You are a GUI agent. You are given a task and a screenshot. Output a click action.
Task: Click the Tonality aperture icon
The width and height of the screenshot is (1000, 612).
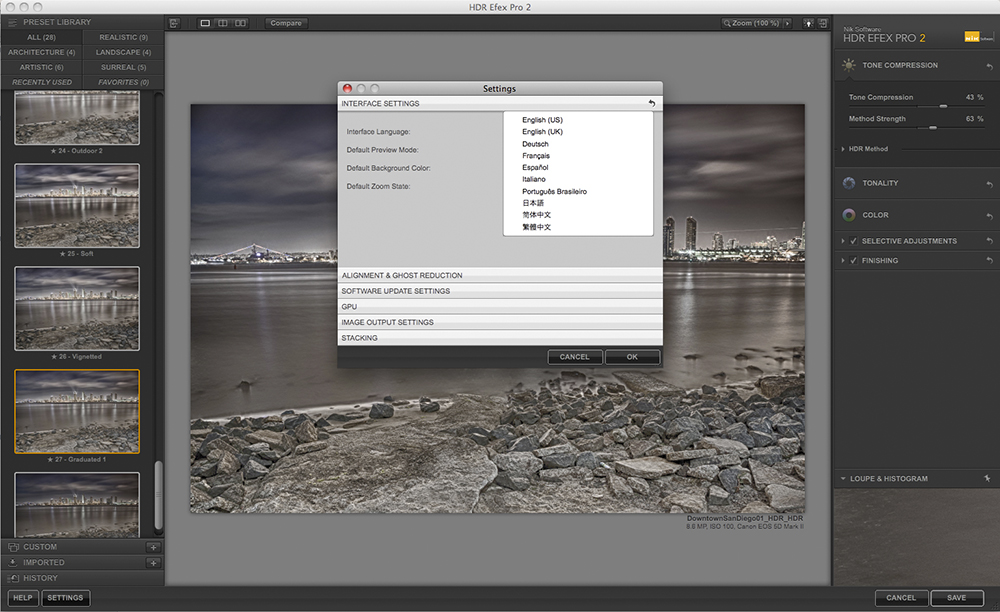coord(849,183)
